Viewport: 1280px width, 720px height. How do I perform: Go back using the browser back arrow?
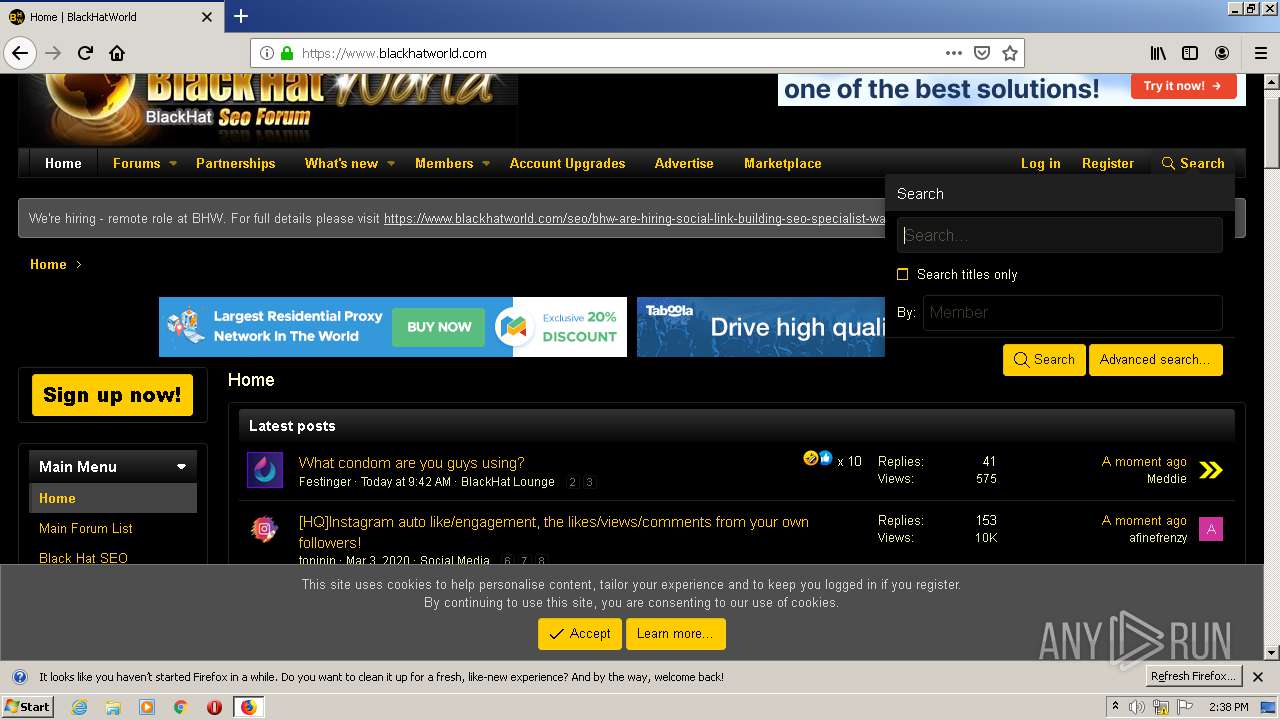pos(20,53)
